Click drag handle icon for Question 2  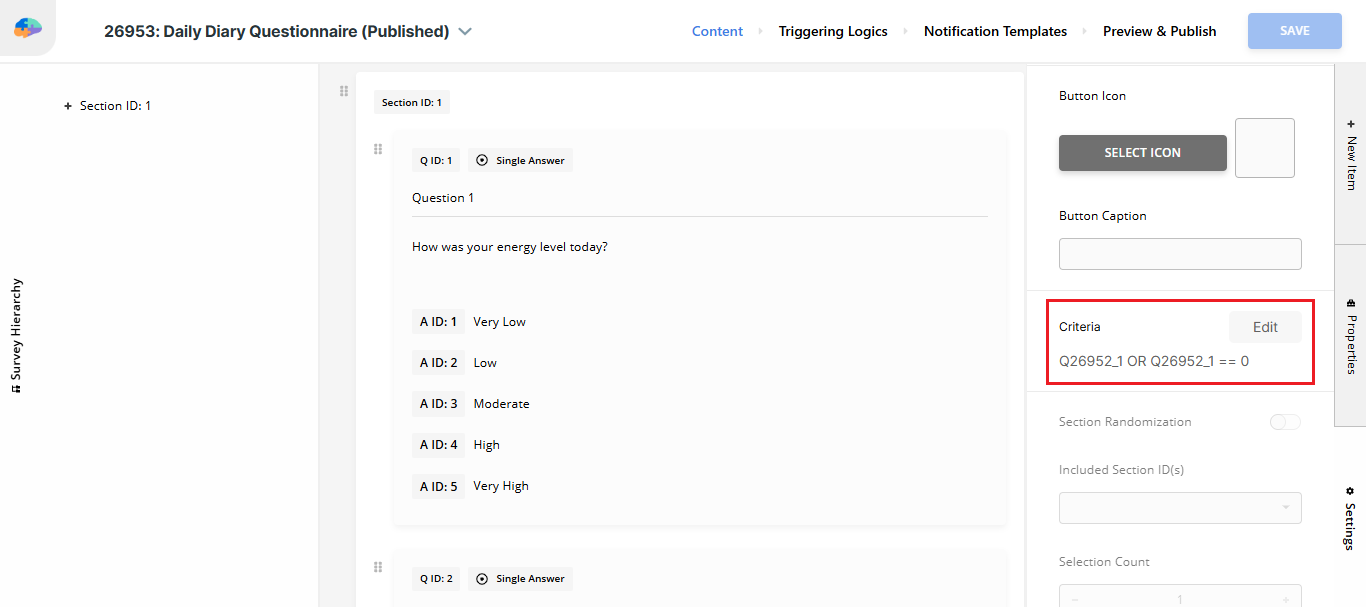pyautogui.click(x=378, y=567)
